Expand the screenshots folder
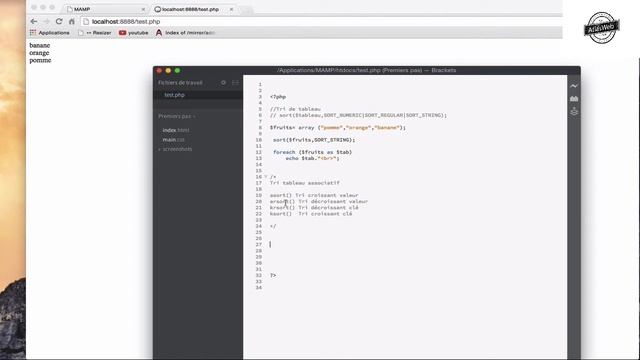640x360 pixels. click(x=176, y=149)
